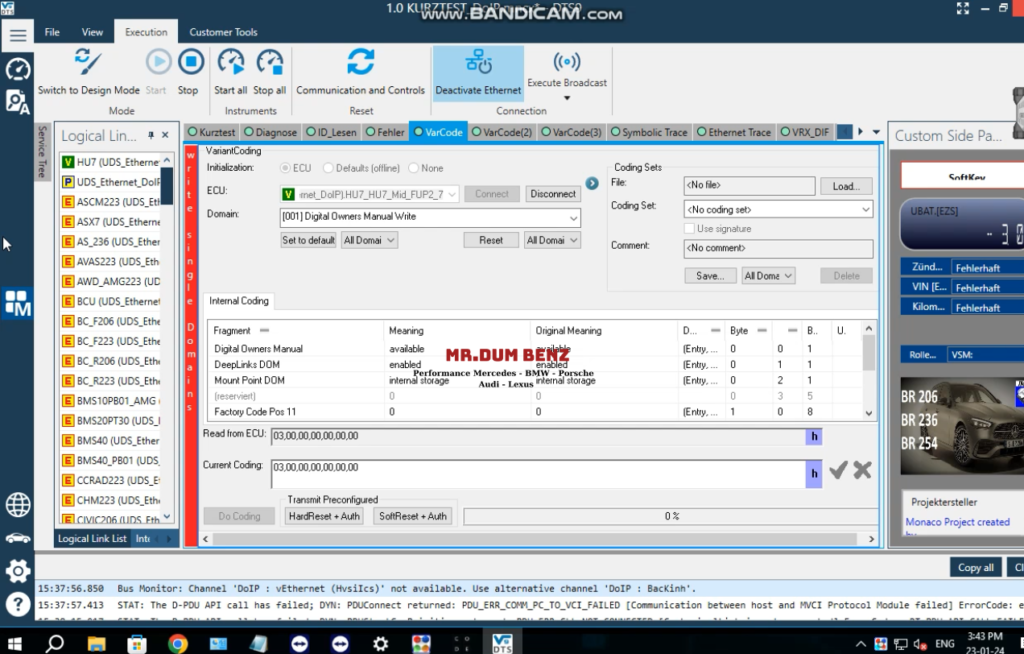Open the hamburger menu in the top-left corner
Screen dimensions: 1024x654
tap(17, 31)
